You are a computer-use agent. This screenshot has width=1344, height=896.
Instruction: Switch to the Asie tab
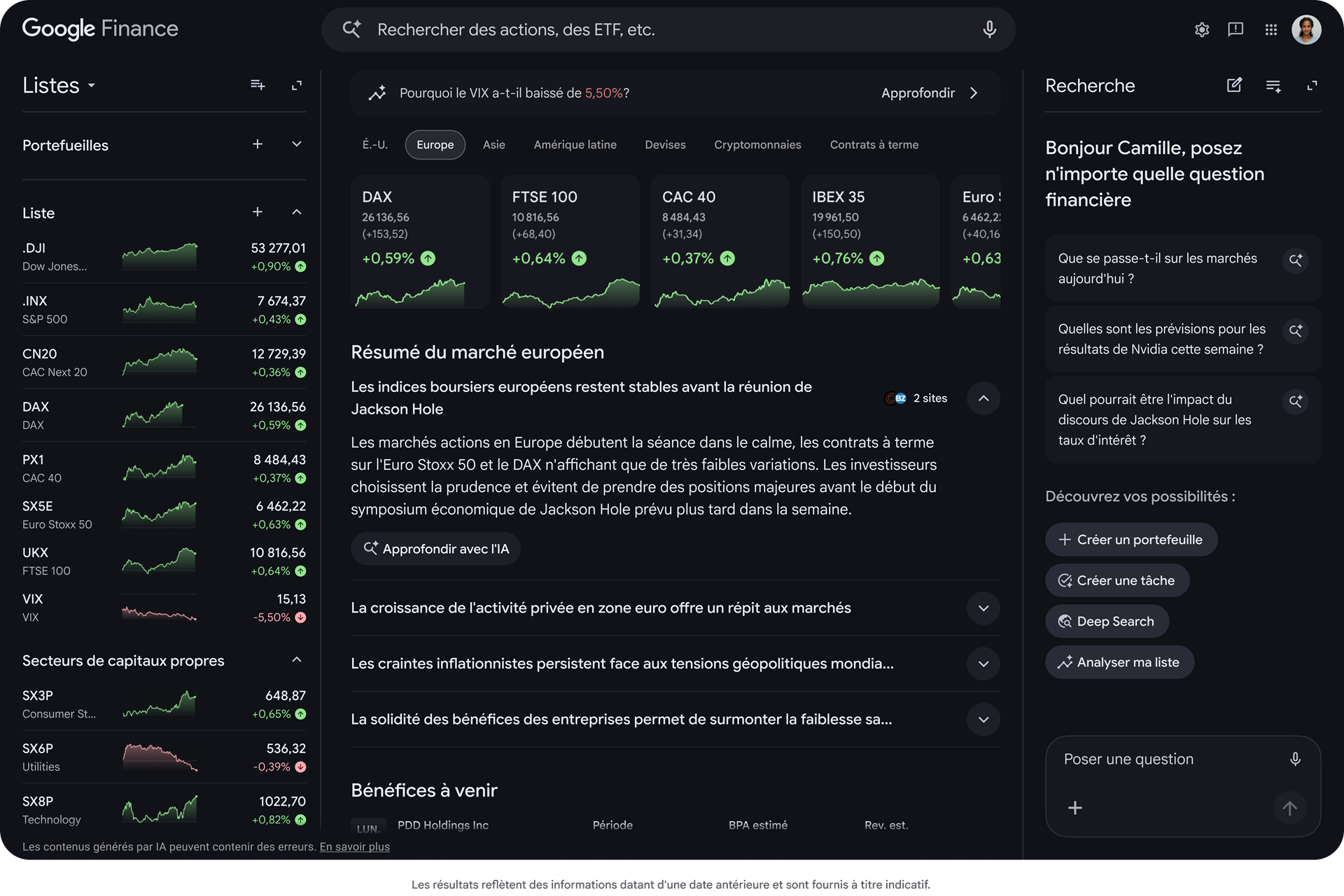click(x=494, y=145)
